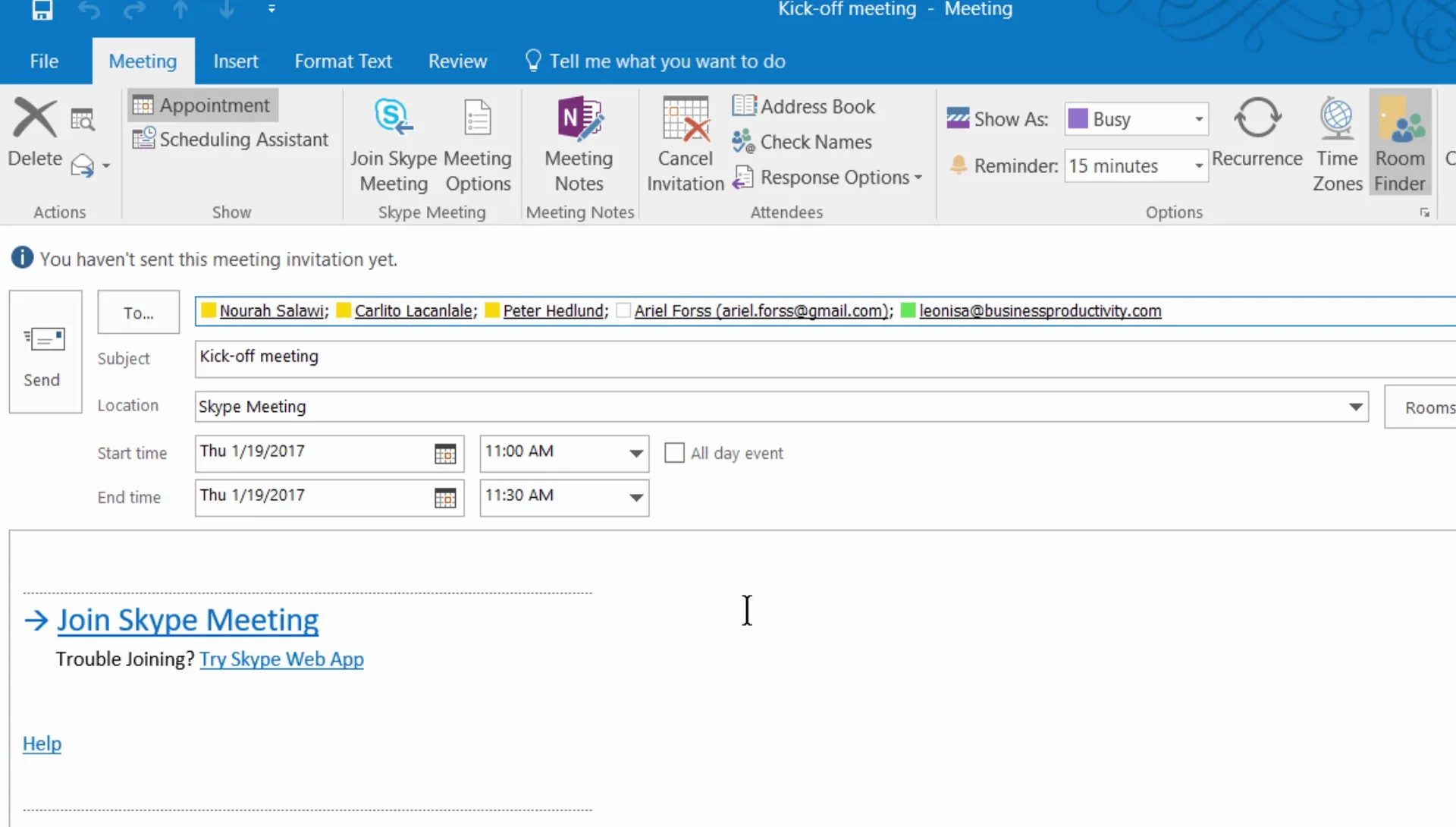Viewport: 1456px width, 827px height.
Task: Expand the 11:00 AM start time dropdown
Action: (x=636, y=454)
